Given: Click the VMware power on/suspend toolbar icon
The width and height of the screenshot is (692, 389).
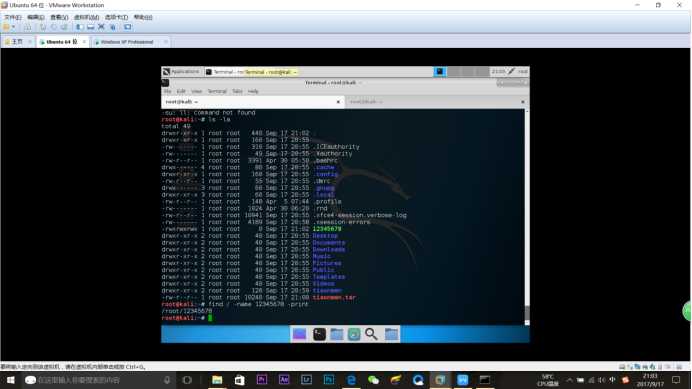Looking at the screenshot, I should click(x=6, y=27).
